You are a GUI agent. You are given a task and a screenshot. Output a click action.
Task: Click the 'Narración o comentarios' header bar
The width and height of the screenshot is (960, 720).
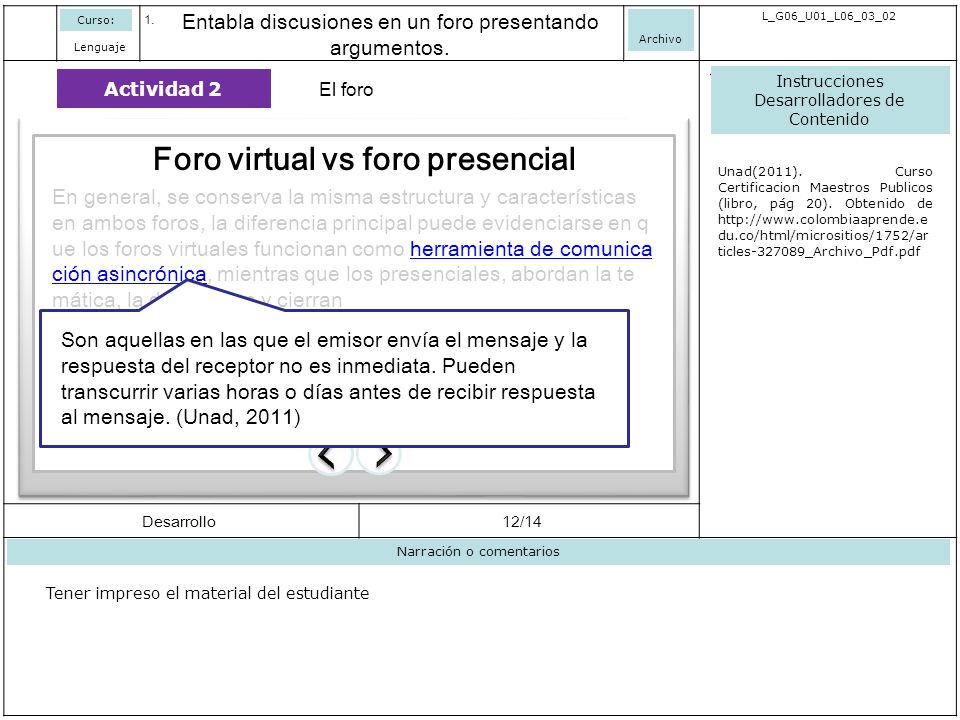pyautogui.click(x=478, y=552)
